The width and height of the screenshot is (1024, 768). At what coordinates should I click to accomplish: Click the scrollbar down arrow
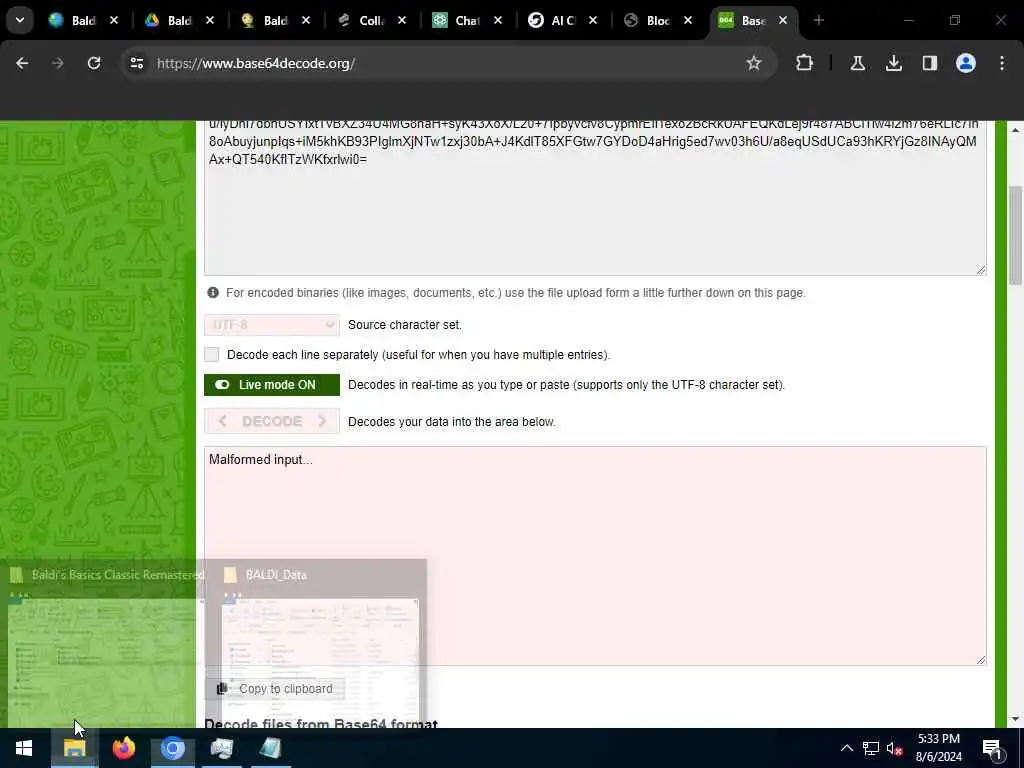(x=1015, y=719)
